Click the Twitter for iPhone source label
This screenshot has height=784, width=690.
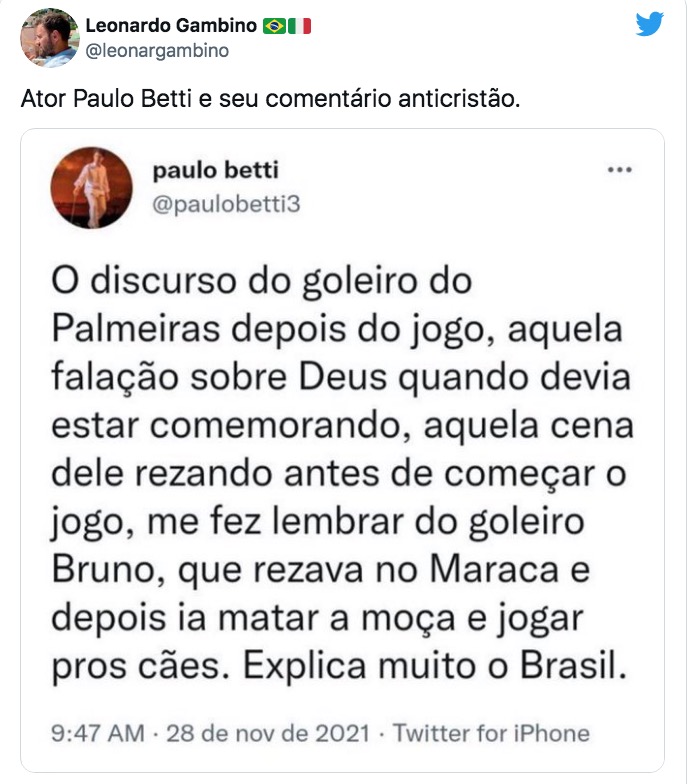491,733
